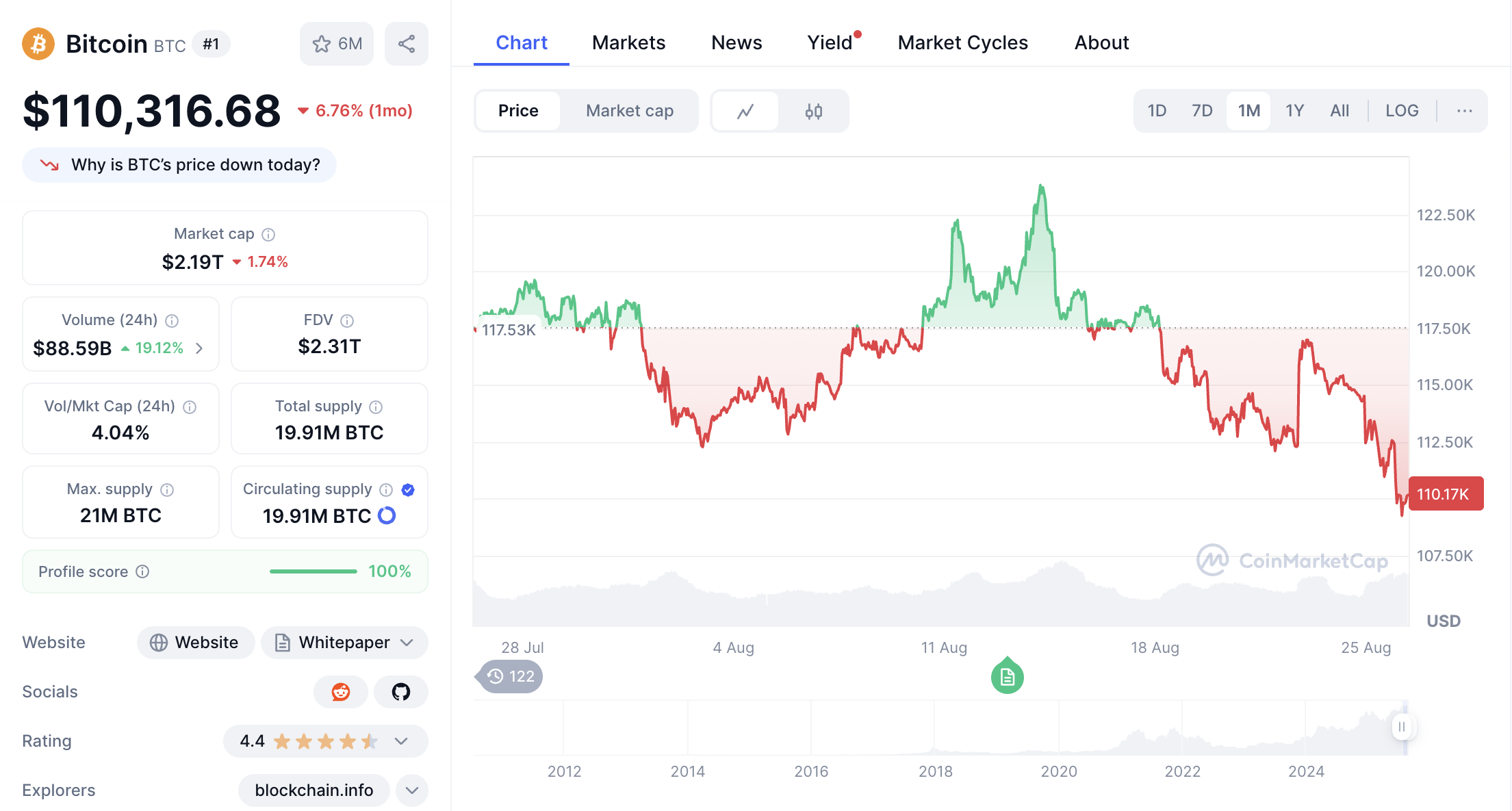
Task: Set chart range to 1M
Action: coord(1249,111)
